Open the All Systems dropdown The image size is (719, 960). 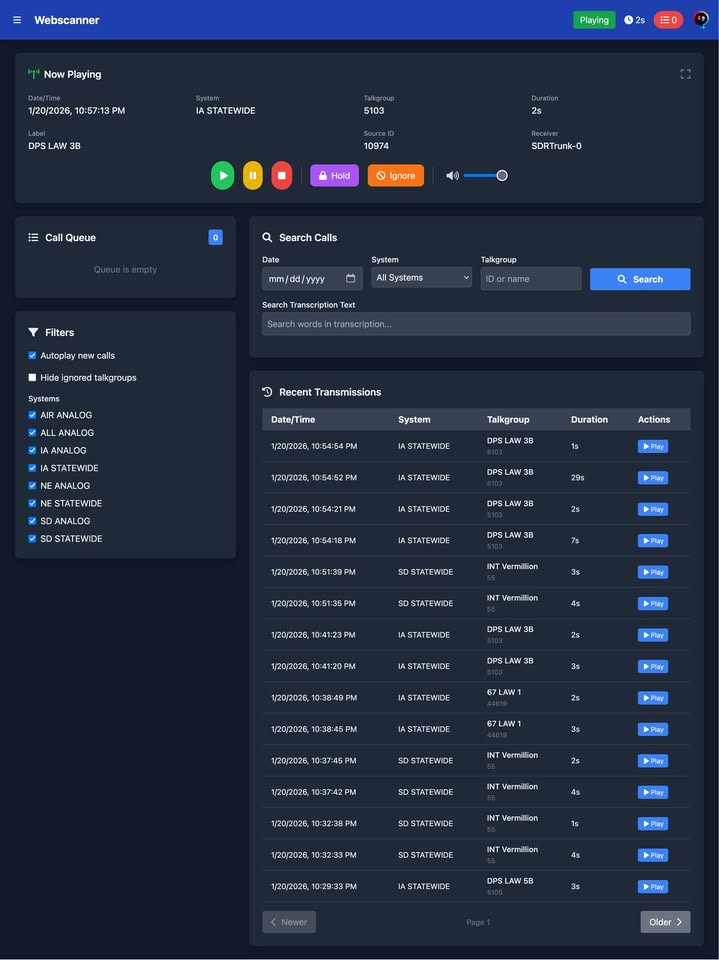click(421, 278)
